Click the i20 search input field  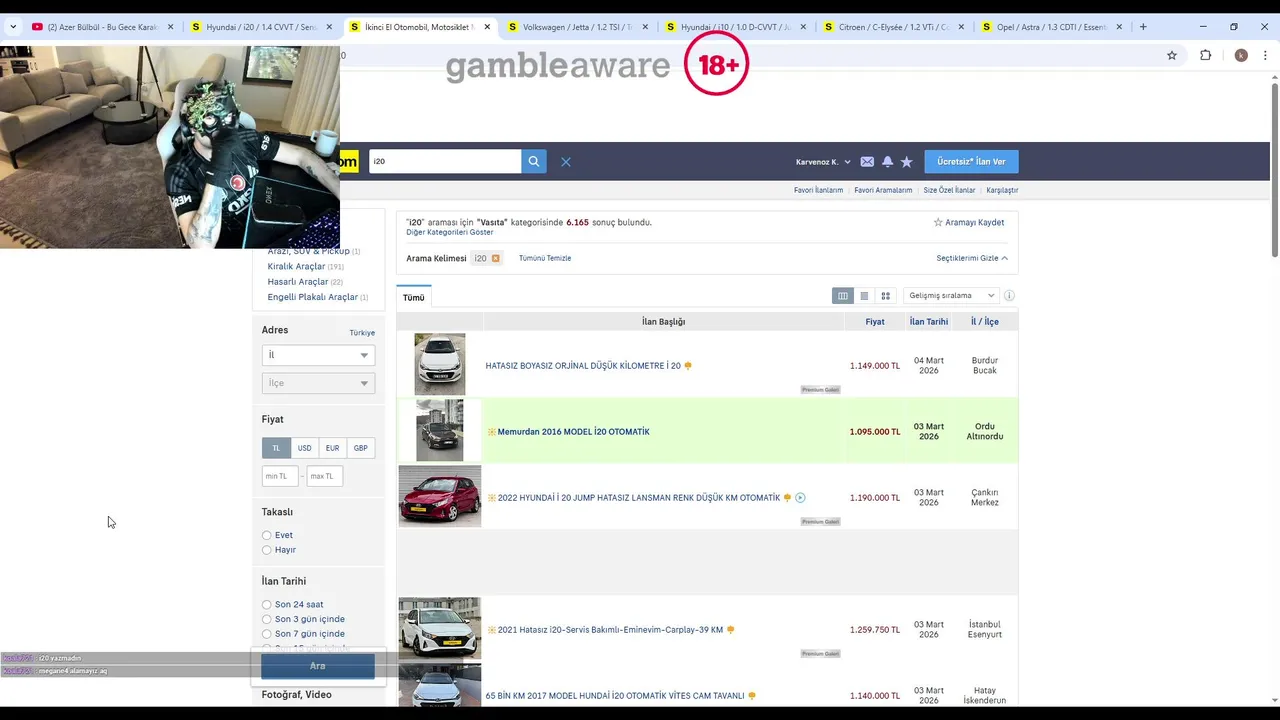click(445, 161)
